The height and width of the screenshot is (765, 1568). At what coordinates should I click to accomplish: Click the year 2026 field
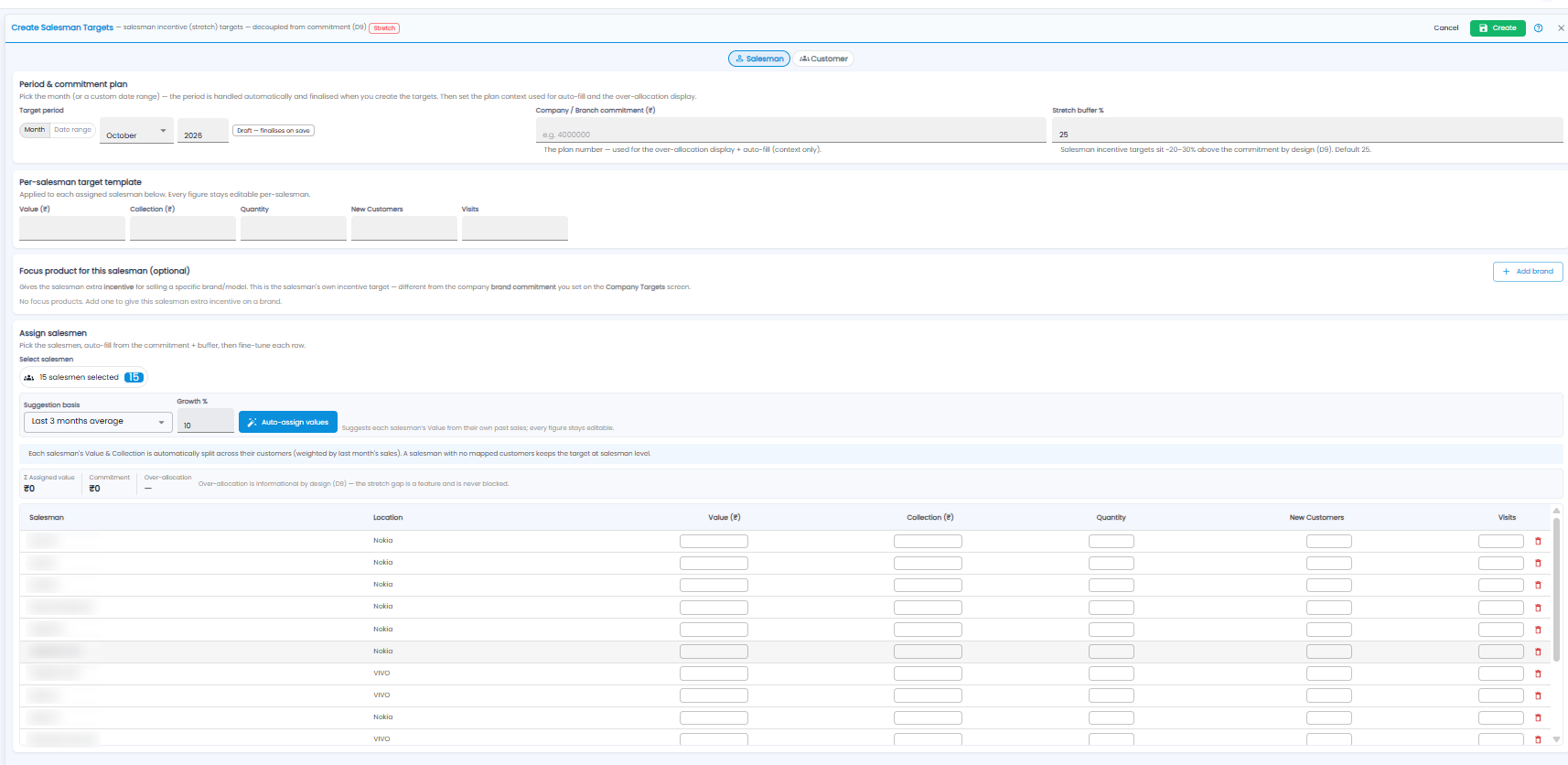pos(203,131)
